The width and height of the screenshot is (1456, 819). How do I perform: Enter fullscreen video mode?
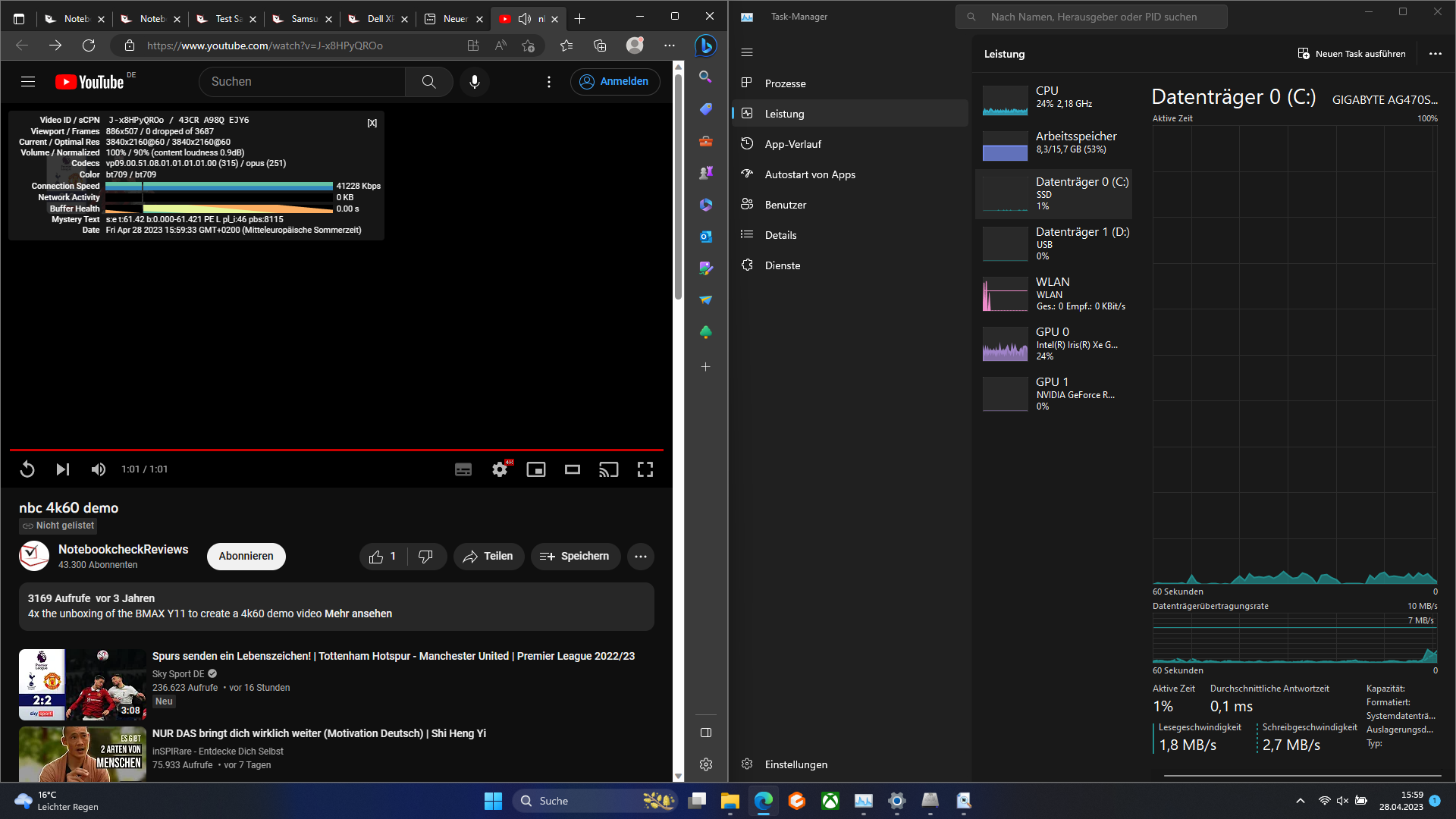pos(645,469)
